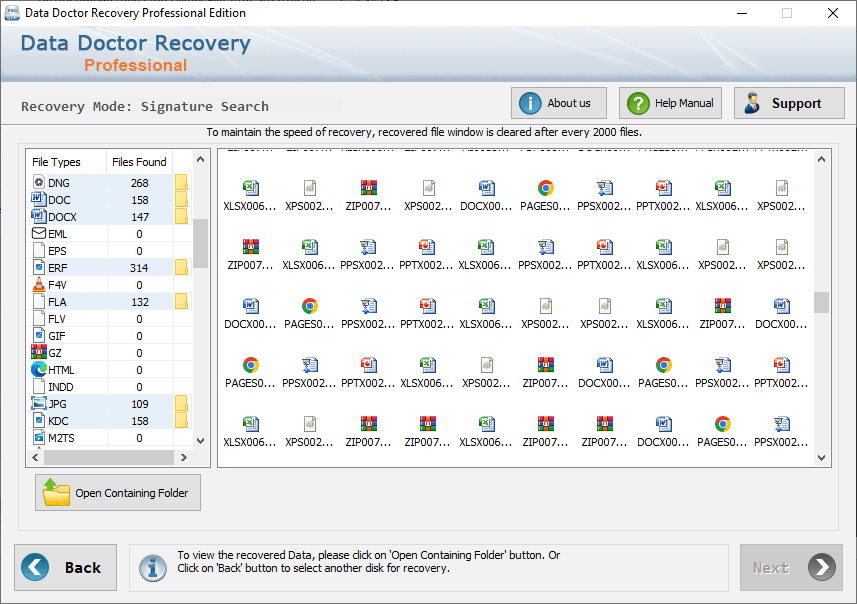Select the ERF file type icon
857x604 pixels.
point(39,267)
